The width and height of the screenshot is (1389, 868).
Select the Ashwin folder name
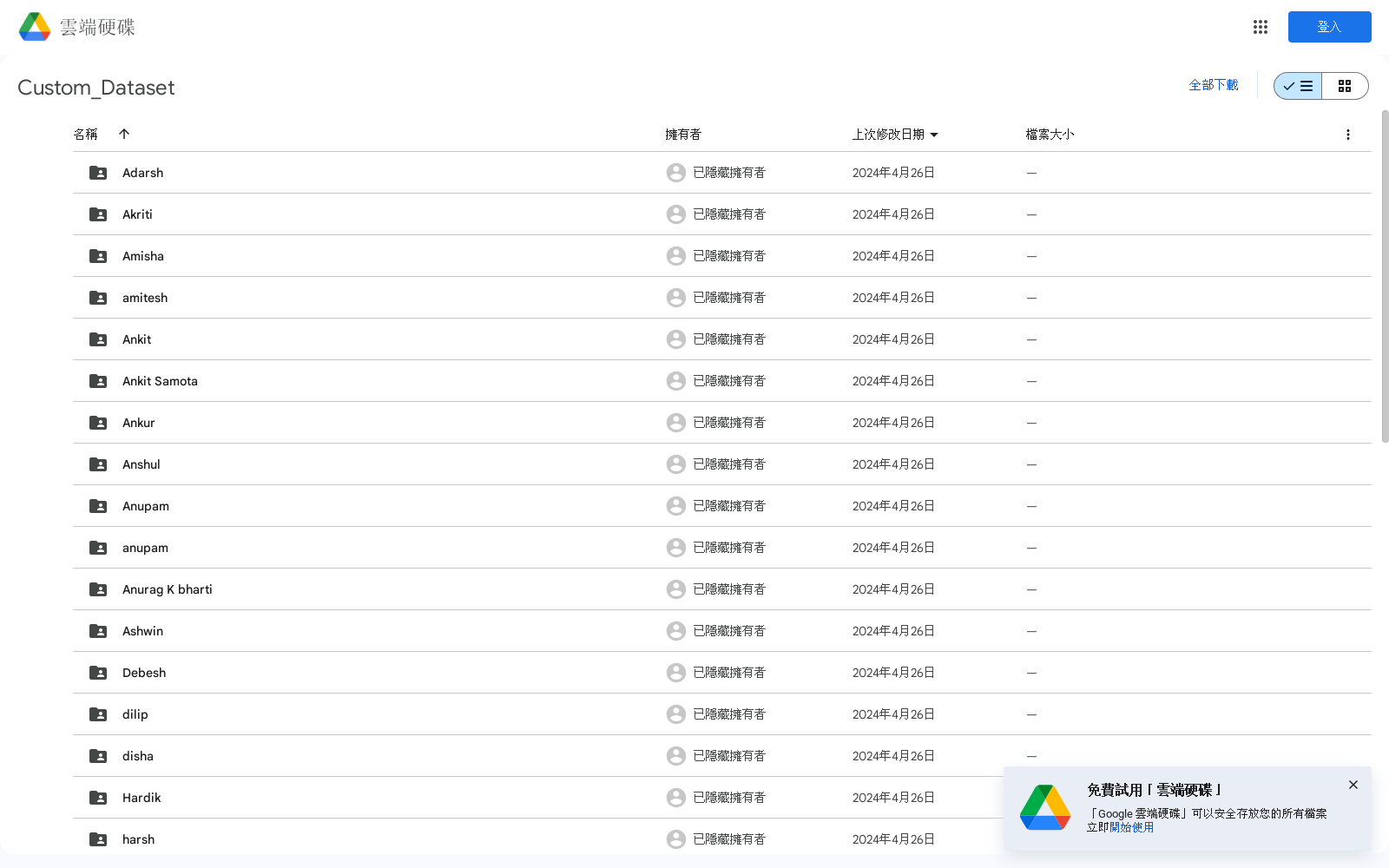[x=143, y=631]
